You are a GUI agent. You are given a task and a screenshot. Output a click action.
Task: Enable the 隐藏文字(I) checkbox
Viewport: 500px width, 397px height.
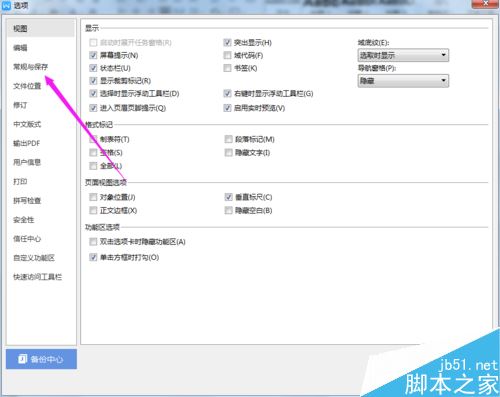[228, 153]
